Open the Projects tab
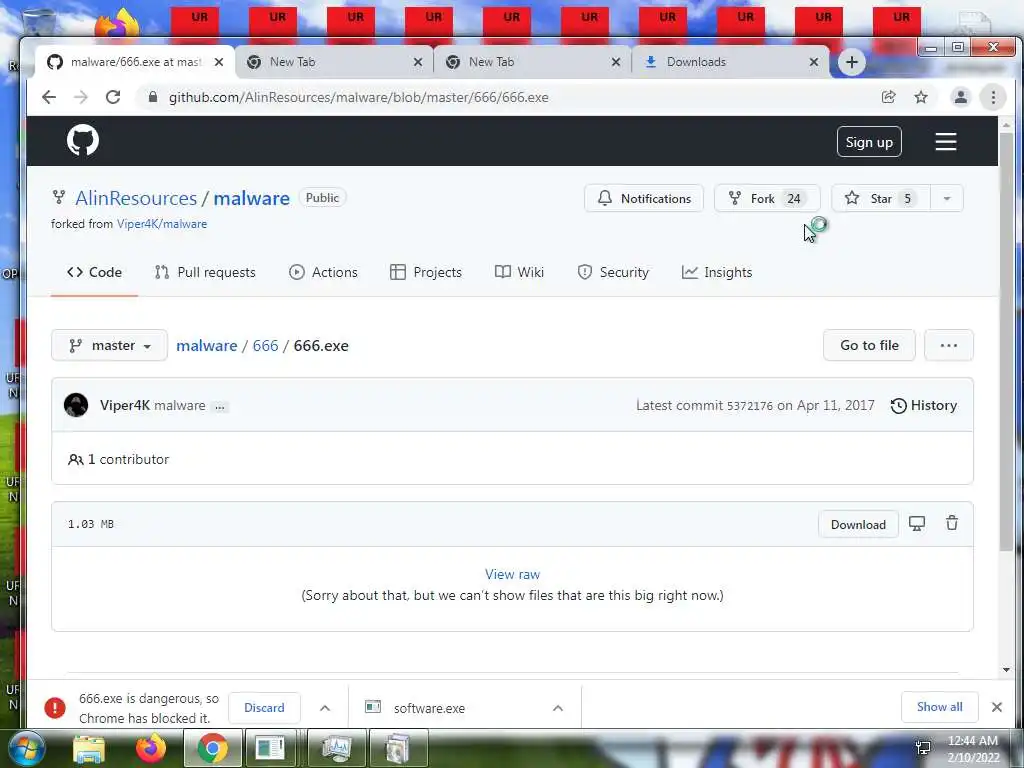This screenshot has height=768, width=1024. pos(426,272)
